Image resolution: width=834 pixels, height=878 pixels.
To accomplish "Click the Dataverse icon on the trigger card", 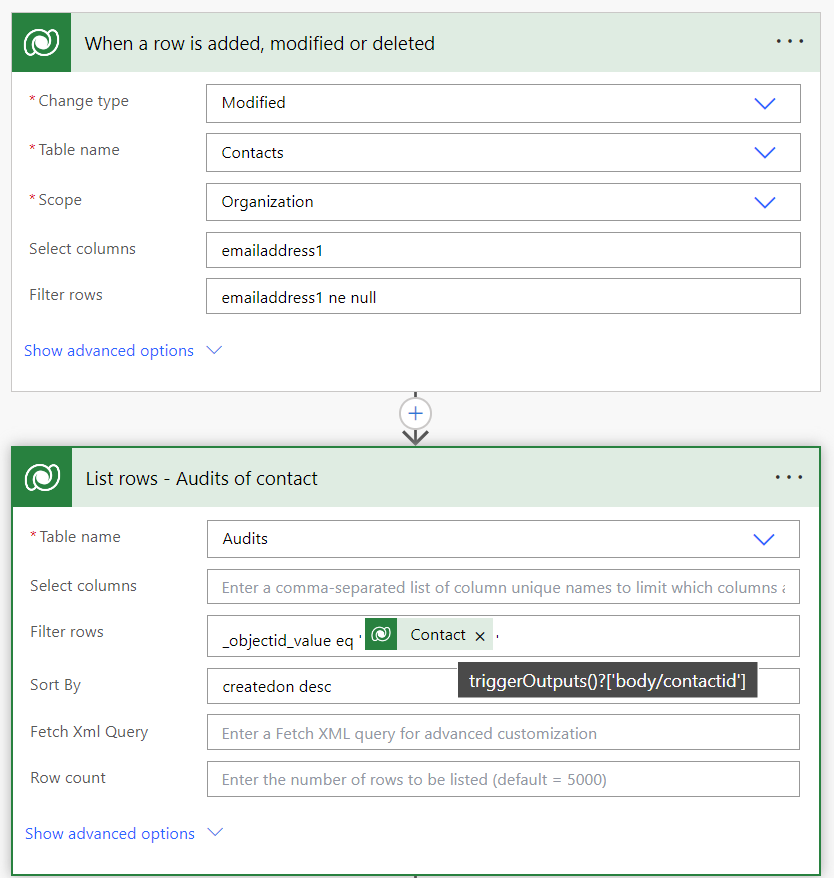I will click(x=41, y=41).
